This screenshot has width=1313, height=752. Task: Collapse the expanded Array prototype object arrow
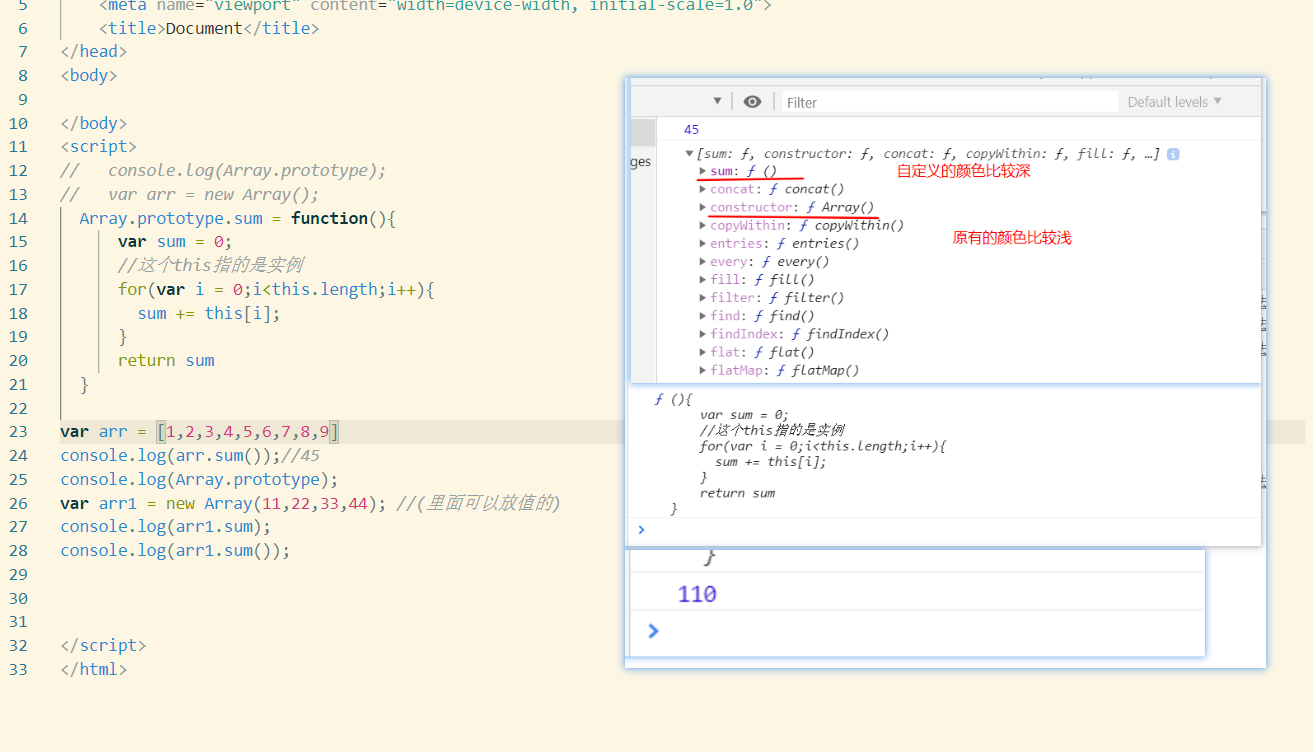(x=689, y=154)
